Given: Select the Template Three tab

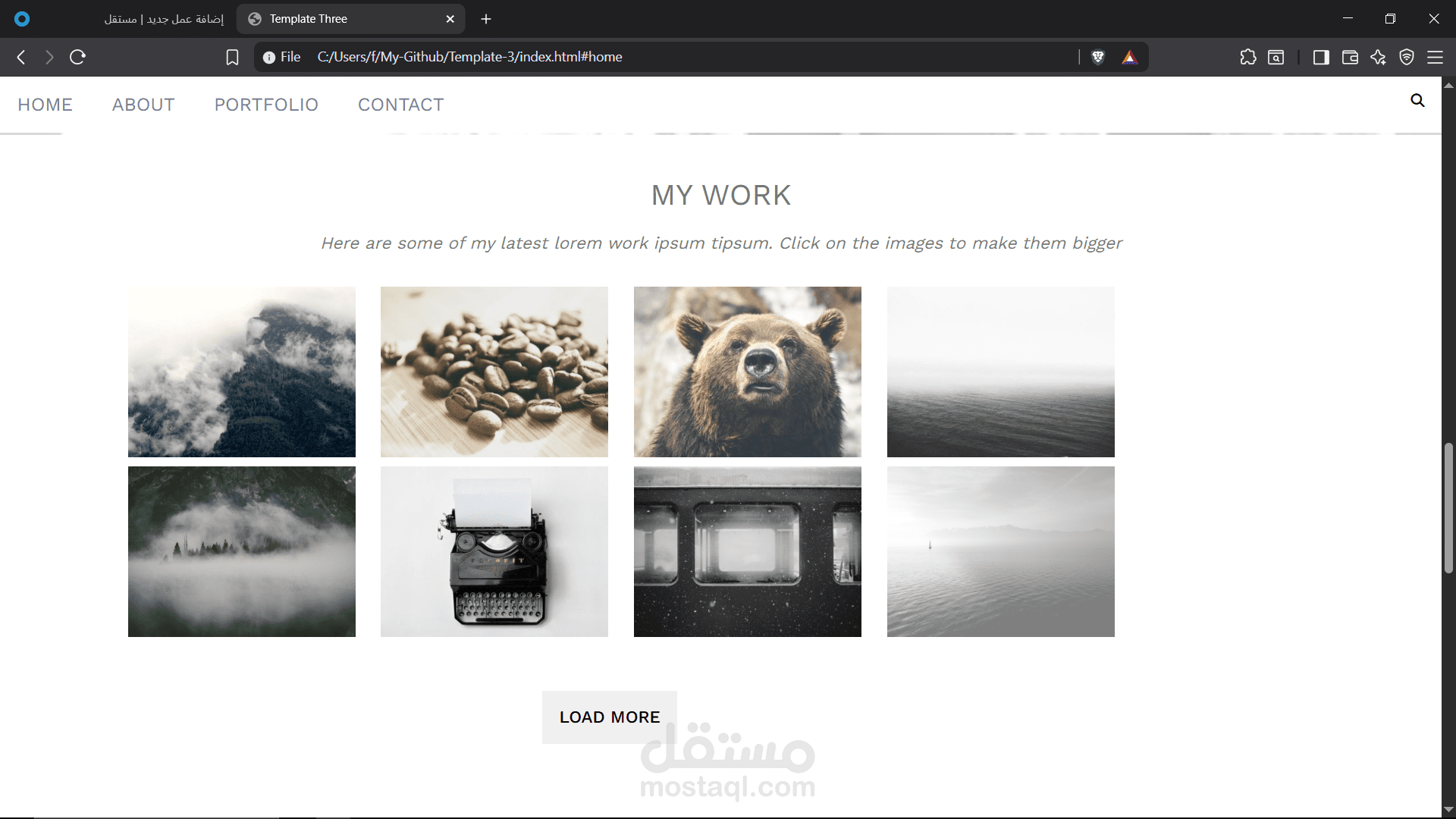Looking at the screenshot, I should coord(350,19).
